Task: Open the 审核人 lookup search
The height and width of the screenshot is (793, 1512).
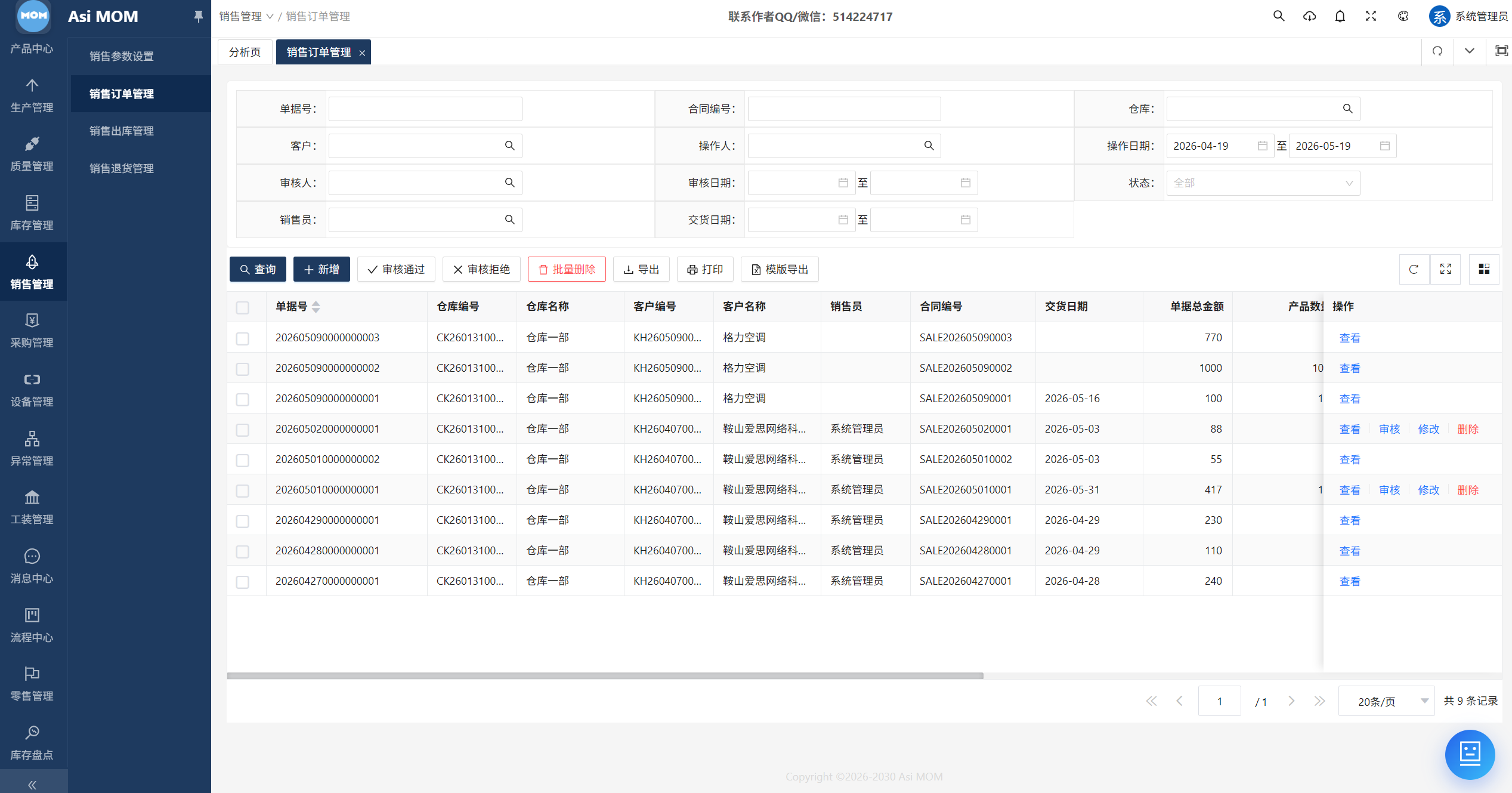Action: tap(509, 183)
